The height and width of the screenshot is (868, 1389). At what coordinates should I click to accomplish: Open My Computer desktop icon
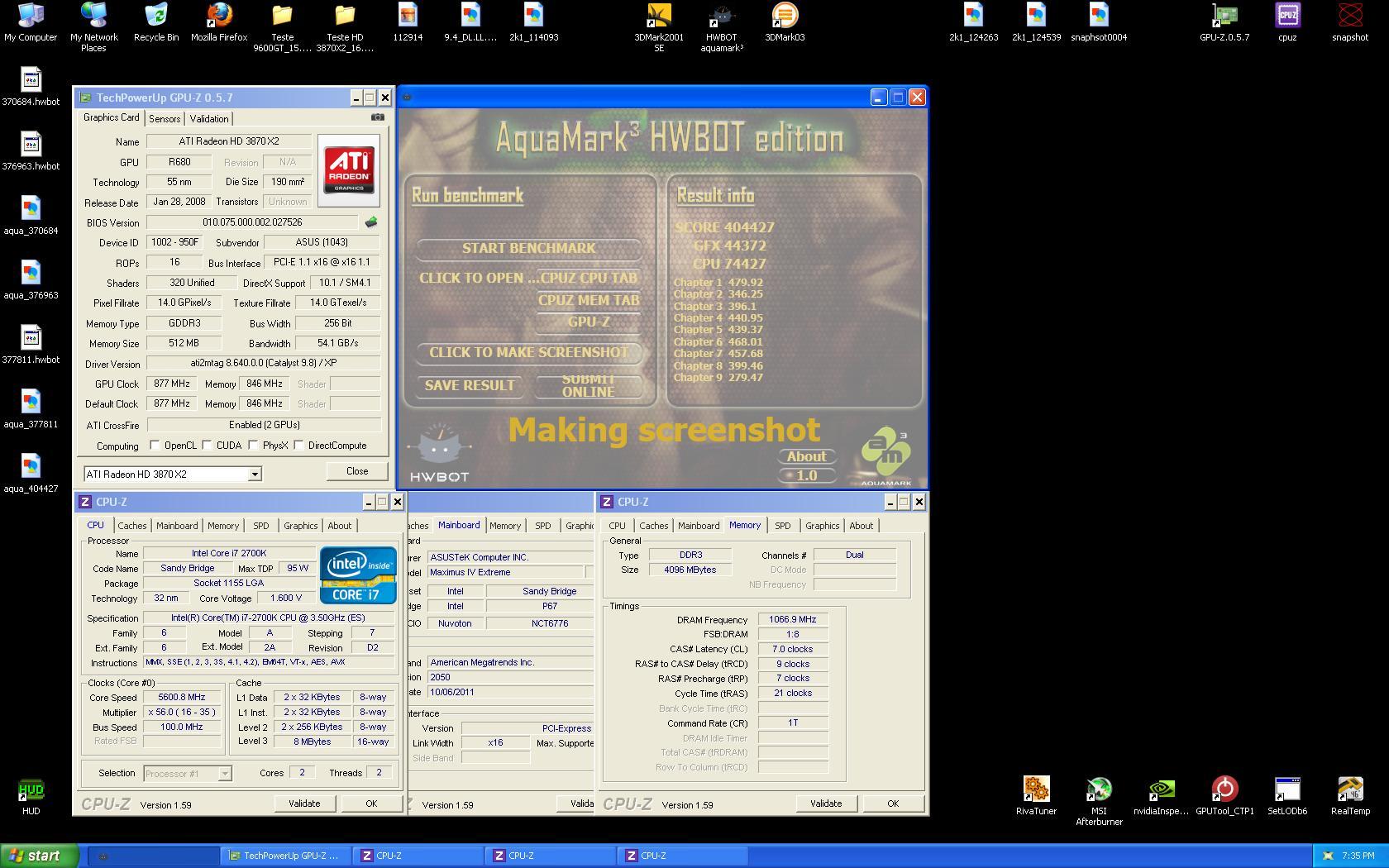31,22
